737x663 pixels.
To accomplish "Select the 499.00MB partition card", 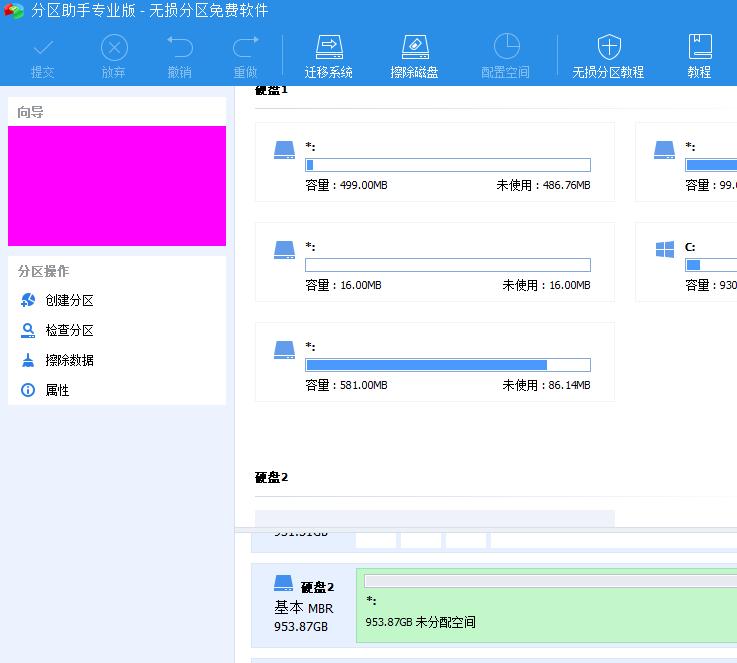I will point(435,163).
